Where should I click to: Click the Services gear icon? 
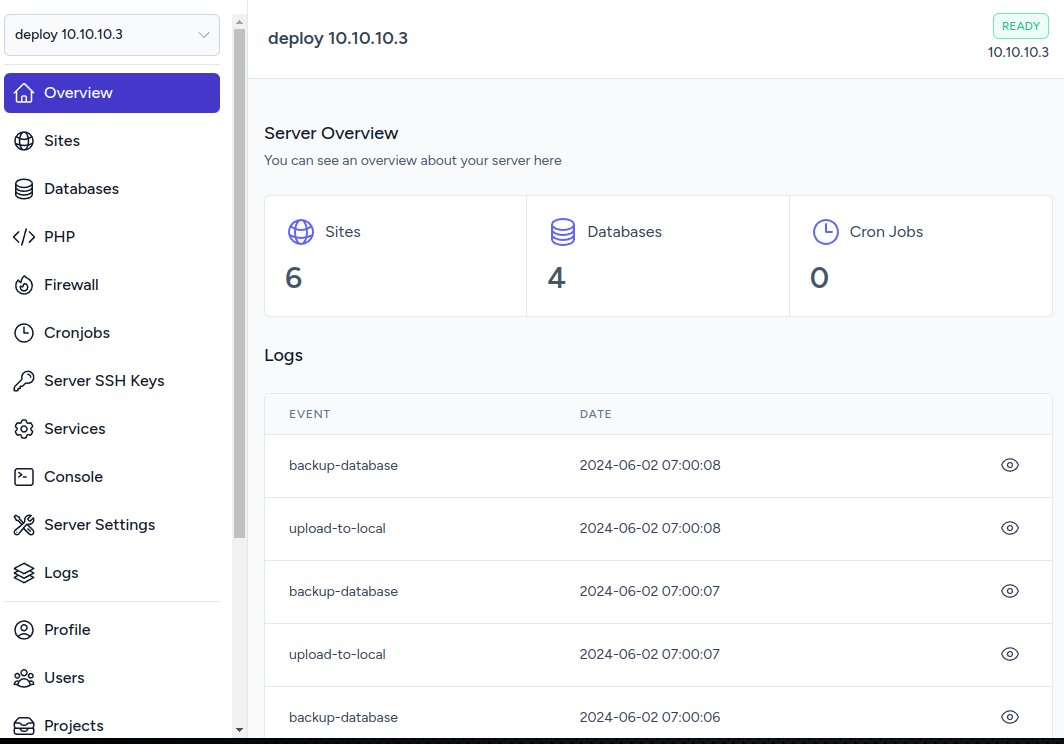(24, 429)
